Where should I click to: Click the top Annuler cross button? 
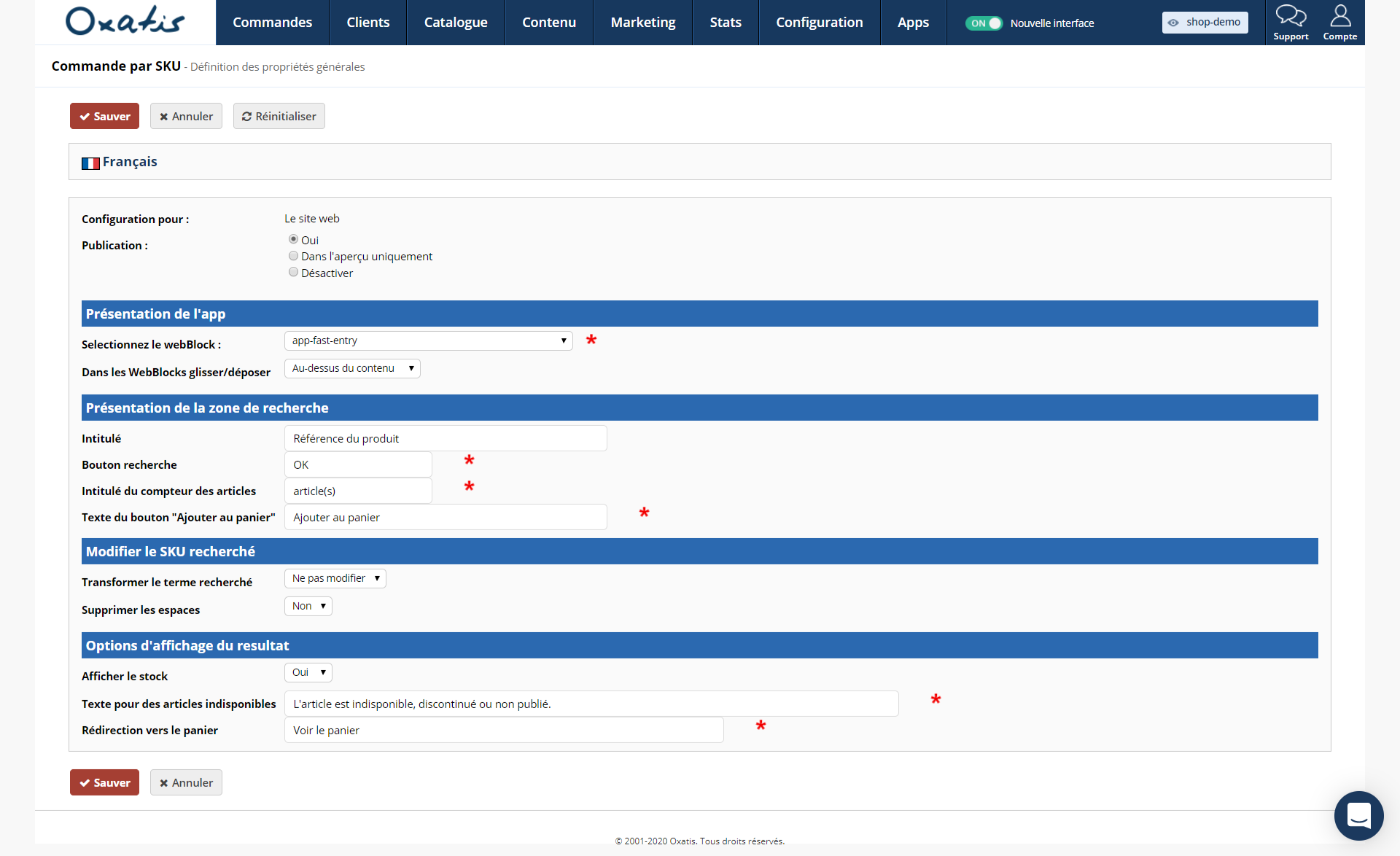coord(186,116)
